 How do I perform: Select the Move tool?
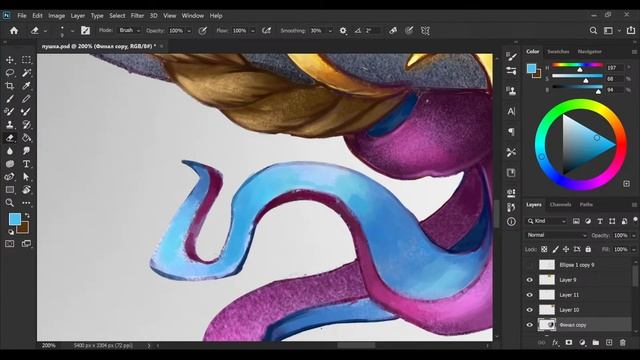(10, 60)
